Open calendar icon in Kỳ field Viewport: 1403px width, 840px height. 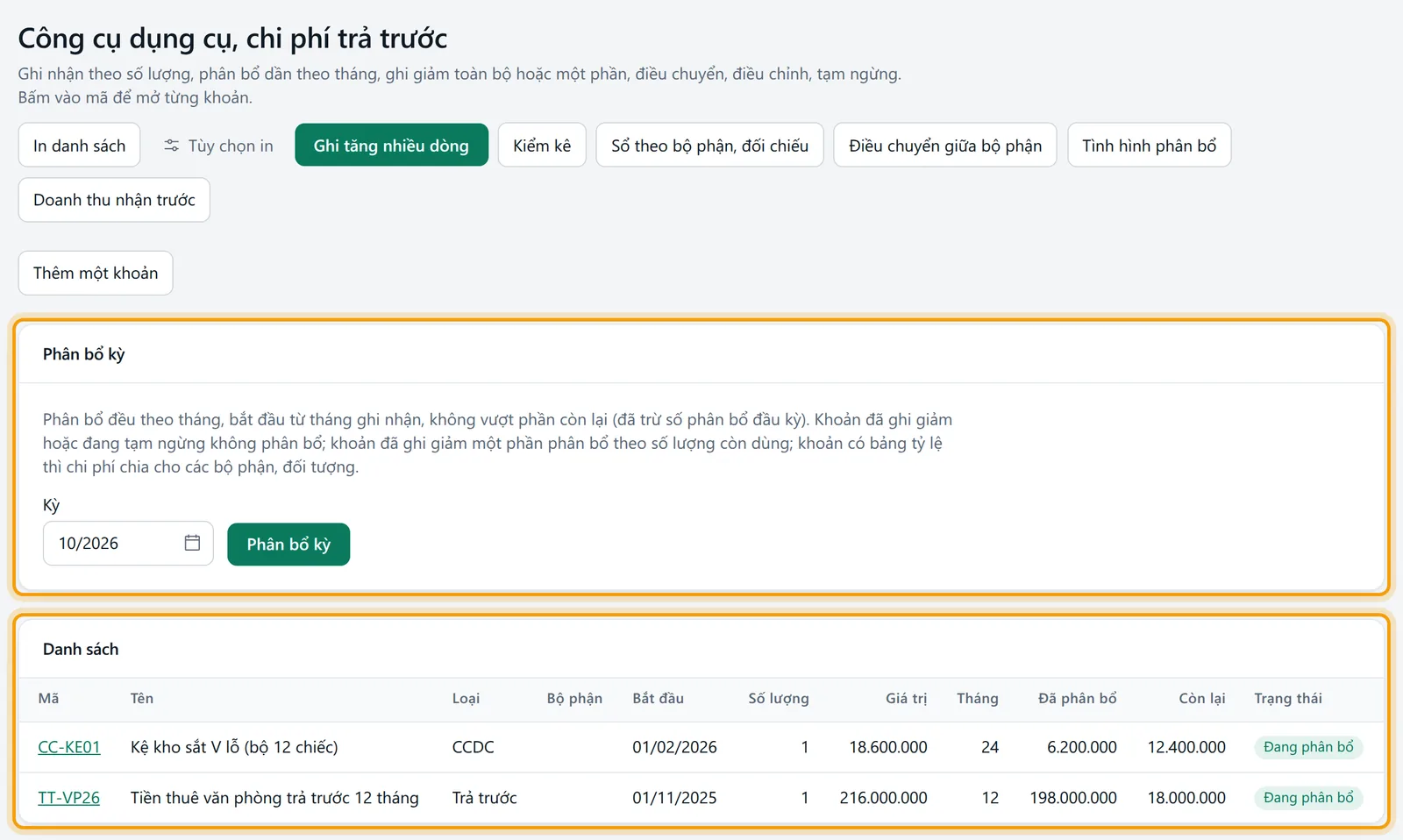point(192,543)
